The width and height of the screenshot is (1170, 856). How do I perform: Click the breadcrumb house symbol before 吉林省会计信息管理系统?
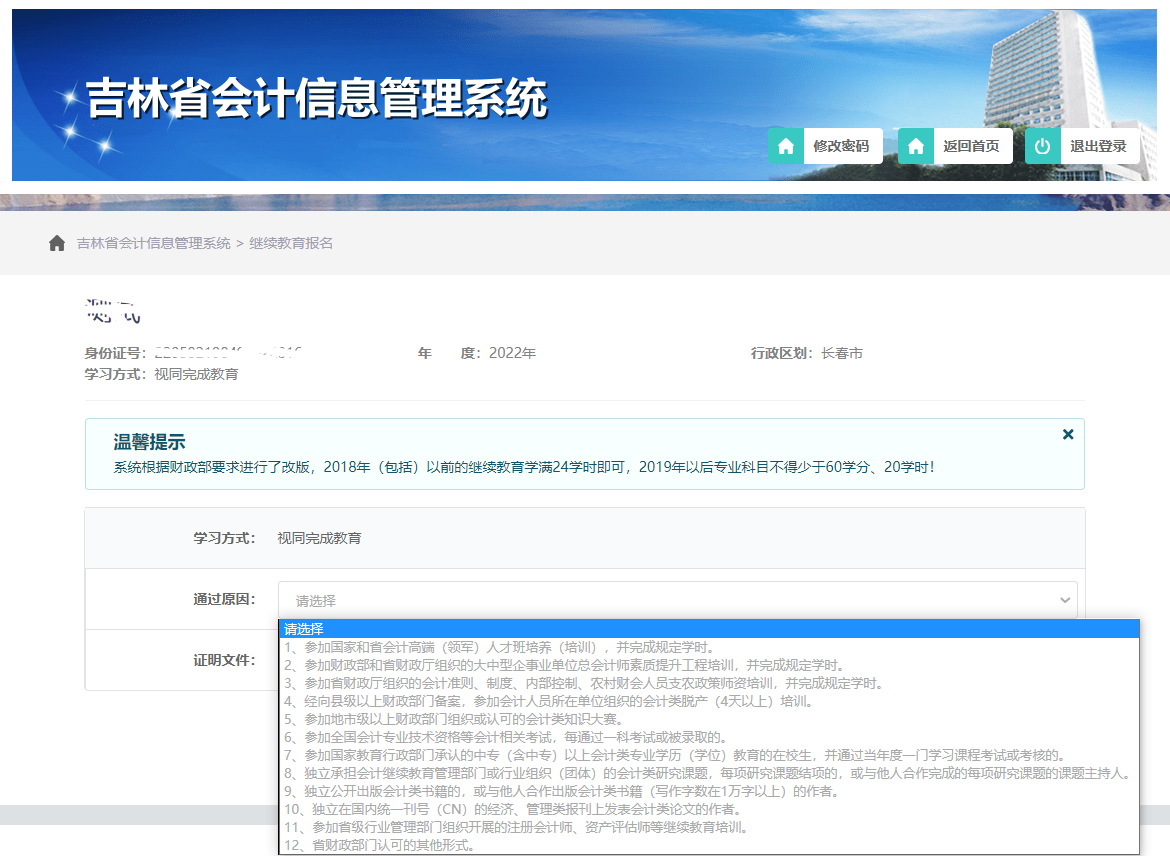pos(57,242)
